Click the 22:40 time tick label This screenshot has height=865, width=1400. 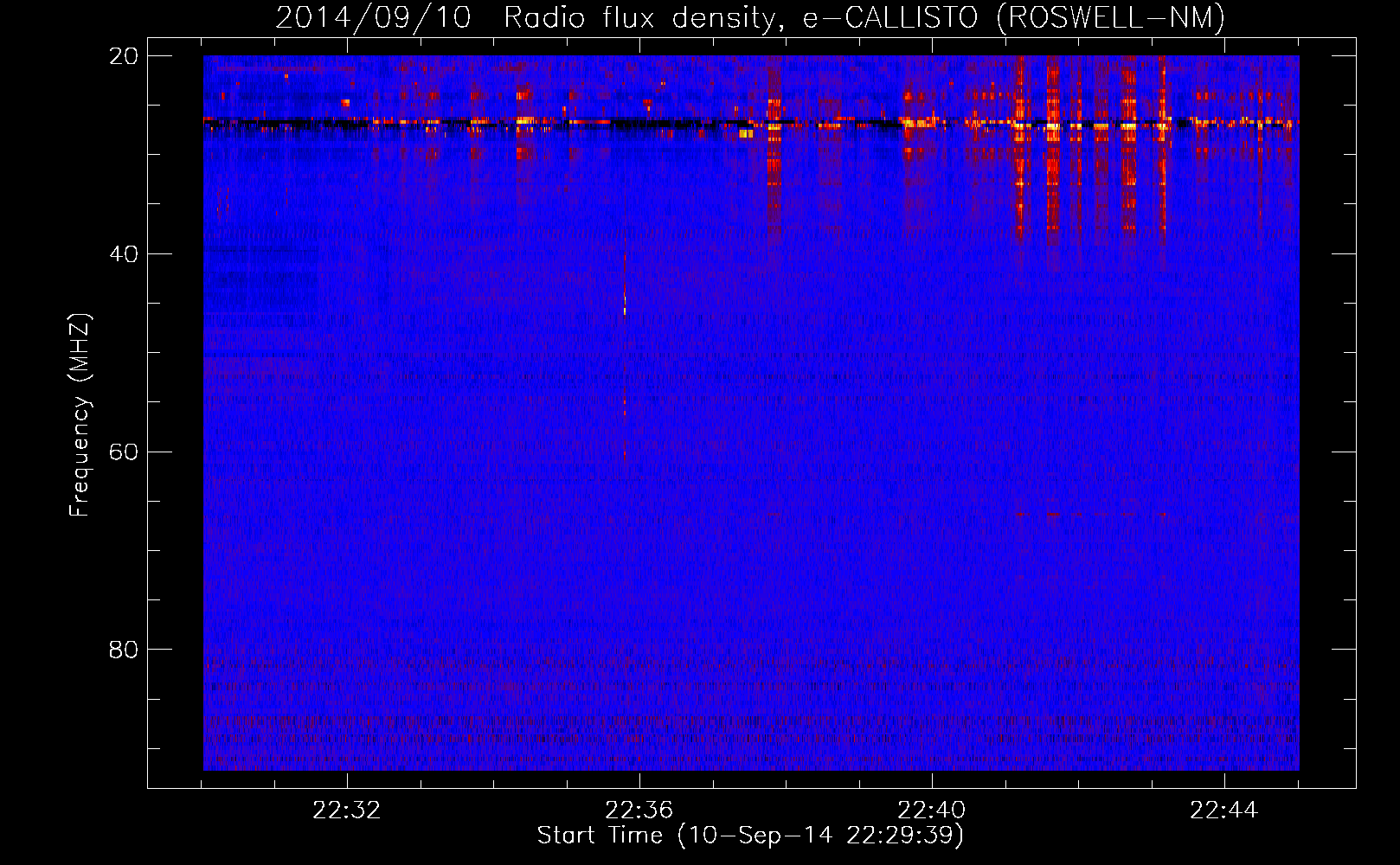pos(932,811)
